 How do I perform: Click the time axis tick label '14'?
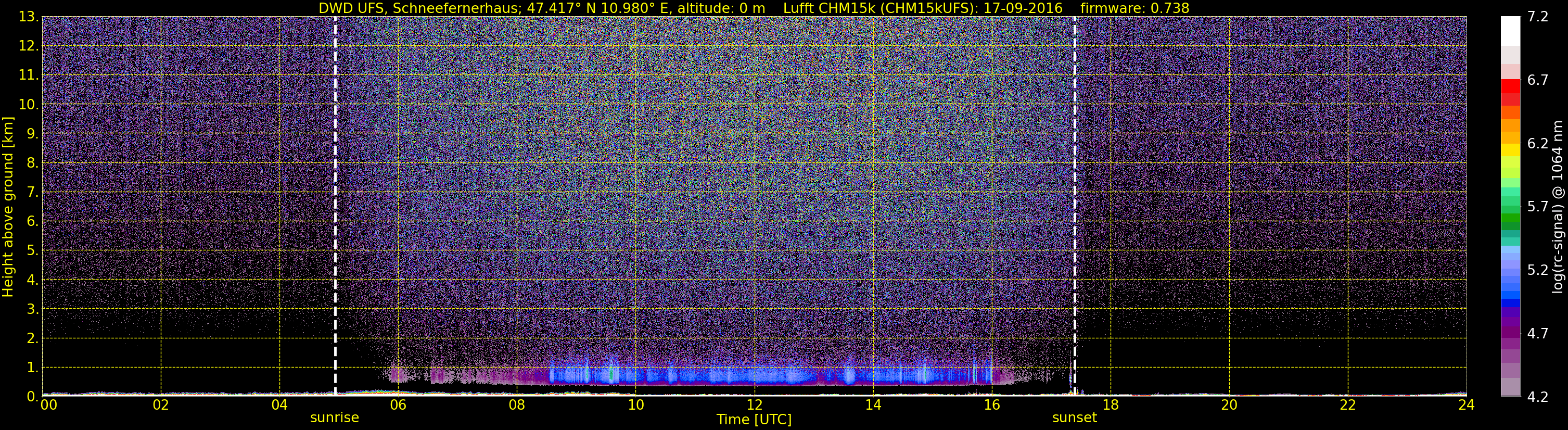873,405
